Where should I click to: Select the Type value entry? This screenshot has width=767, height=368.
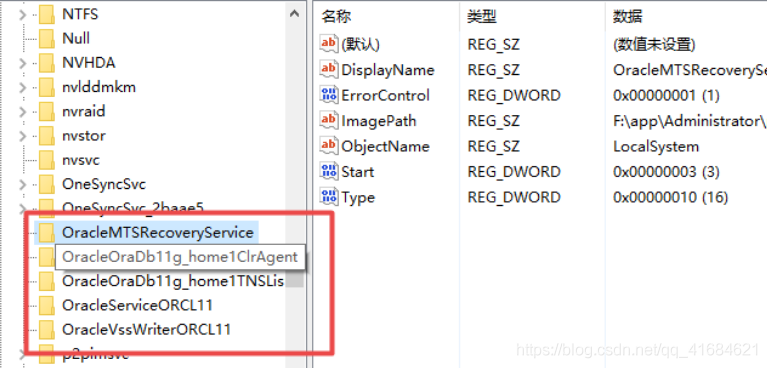(358, 197)
